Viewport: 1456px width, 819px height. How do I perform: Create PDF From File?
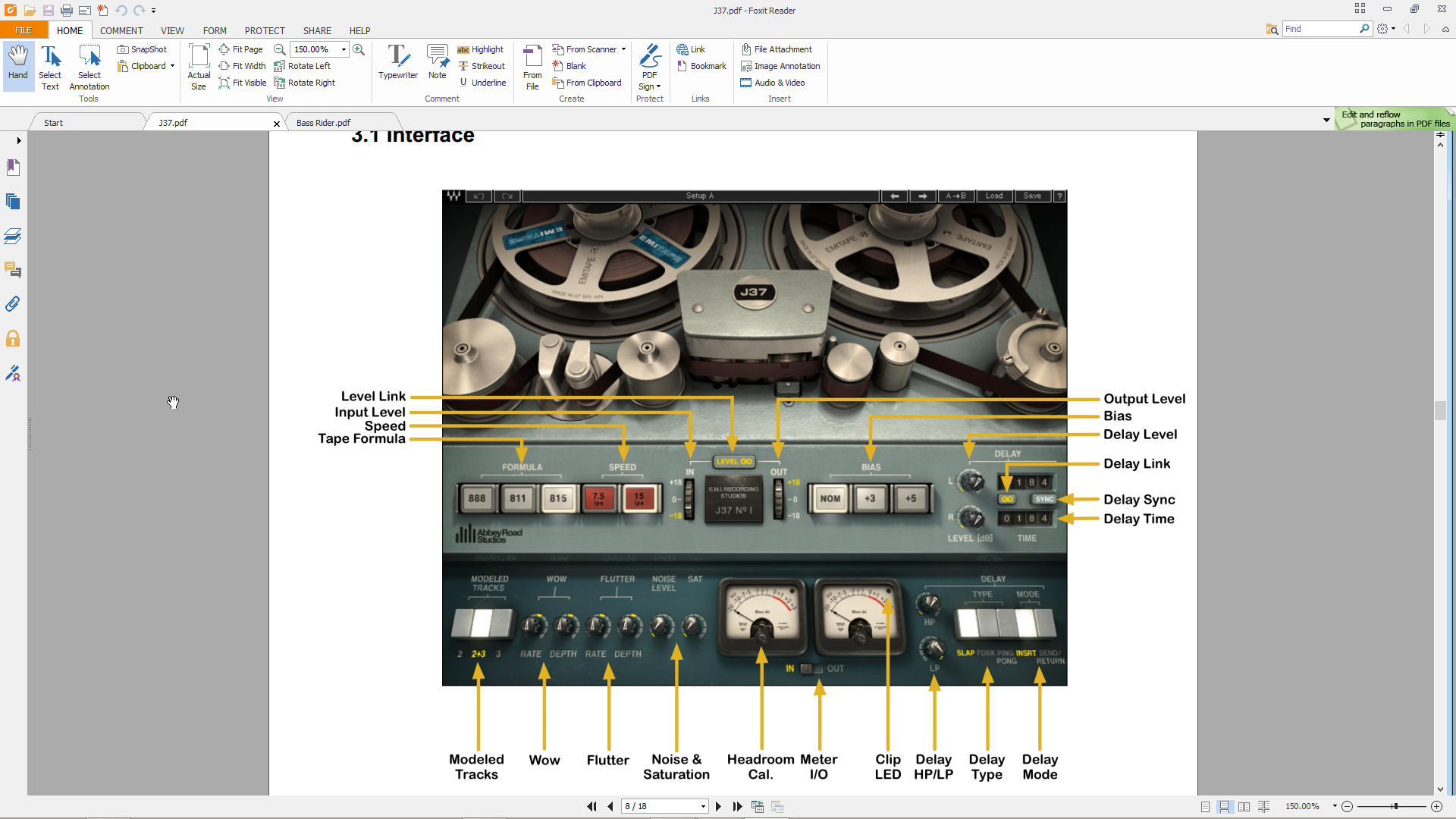(532, 67)
